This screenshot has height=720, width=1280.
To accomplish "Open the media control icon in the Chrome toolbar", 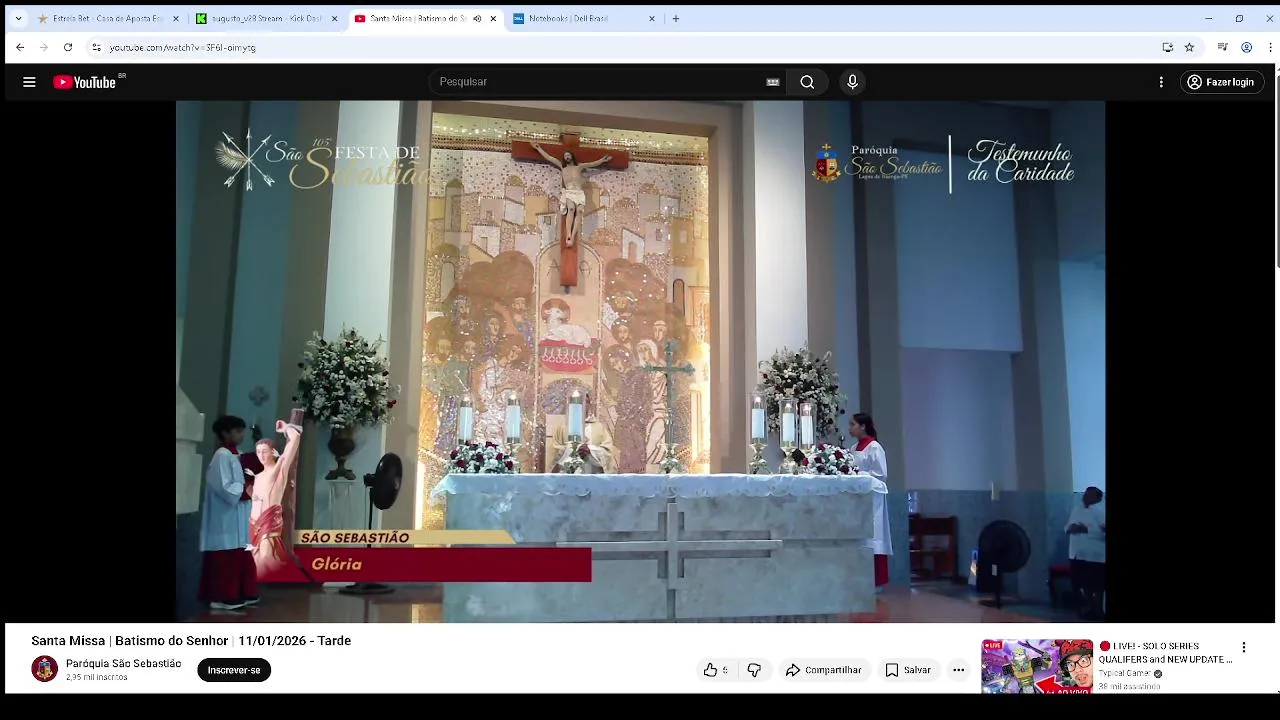I will [x=1222, y=47].
